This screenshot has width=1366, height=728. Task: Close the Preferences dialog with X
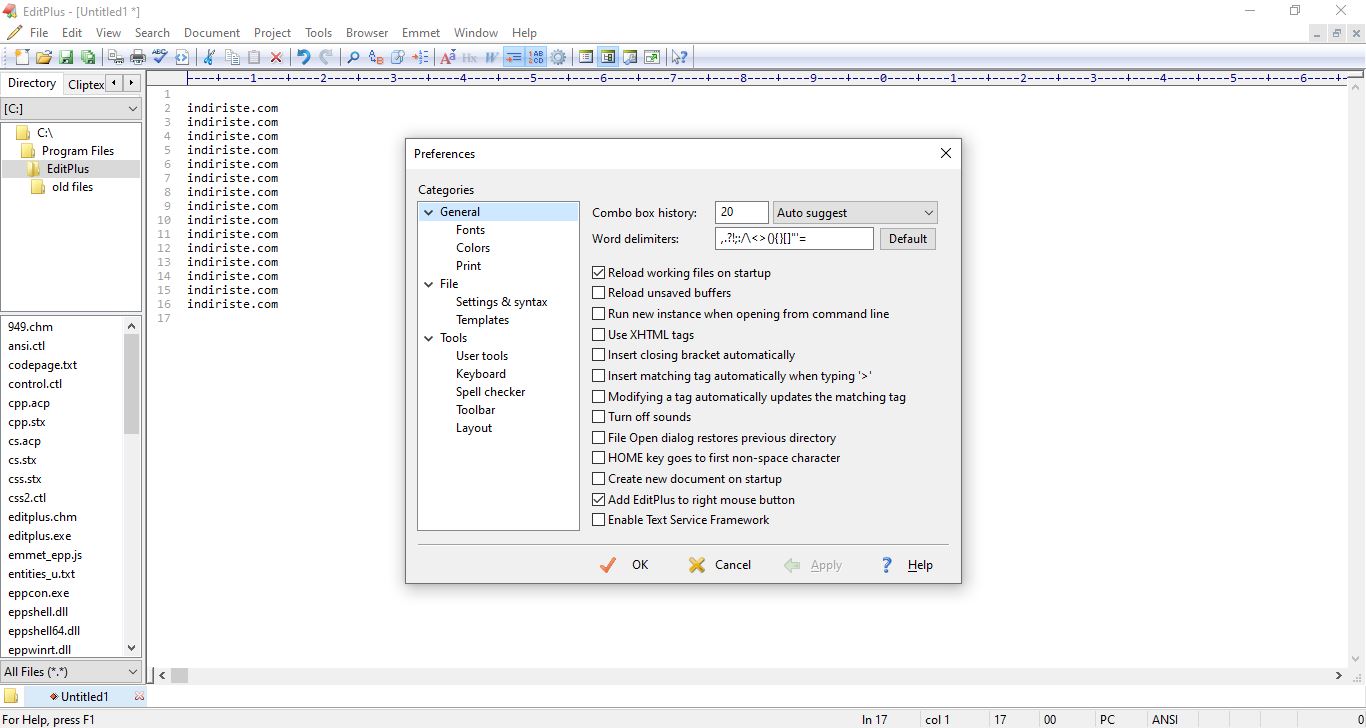(x=945, y=153)
